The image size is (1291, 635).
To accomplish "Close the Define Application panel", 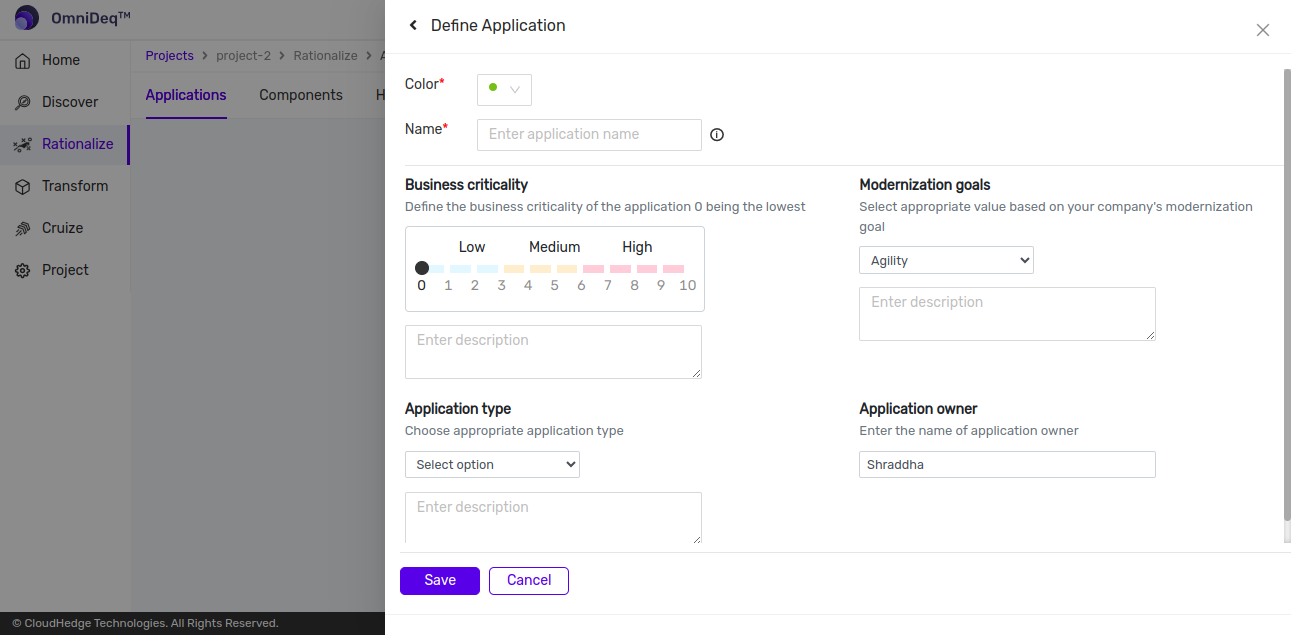I will 1263,30.
